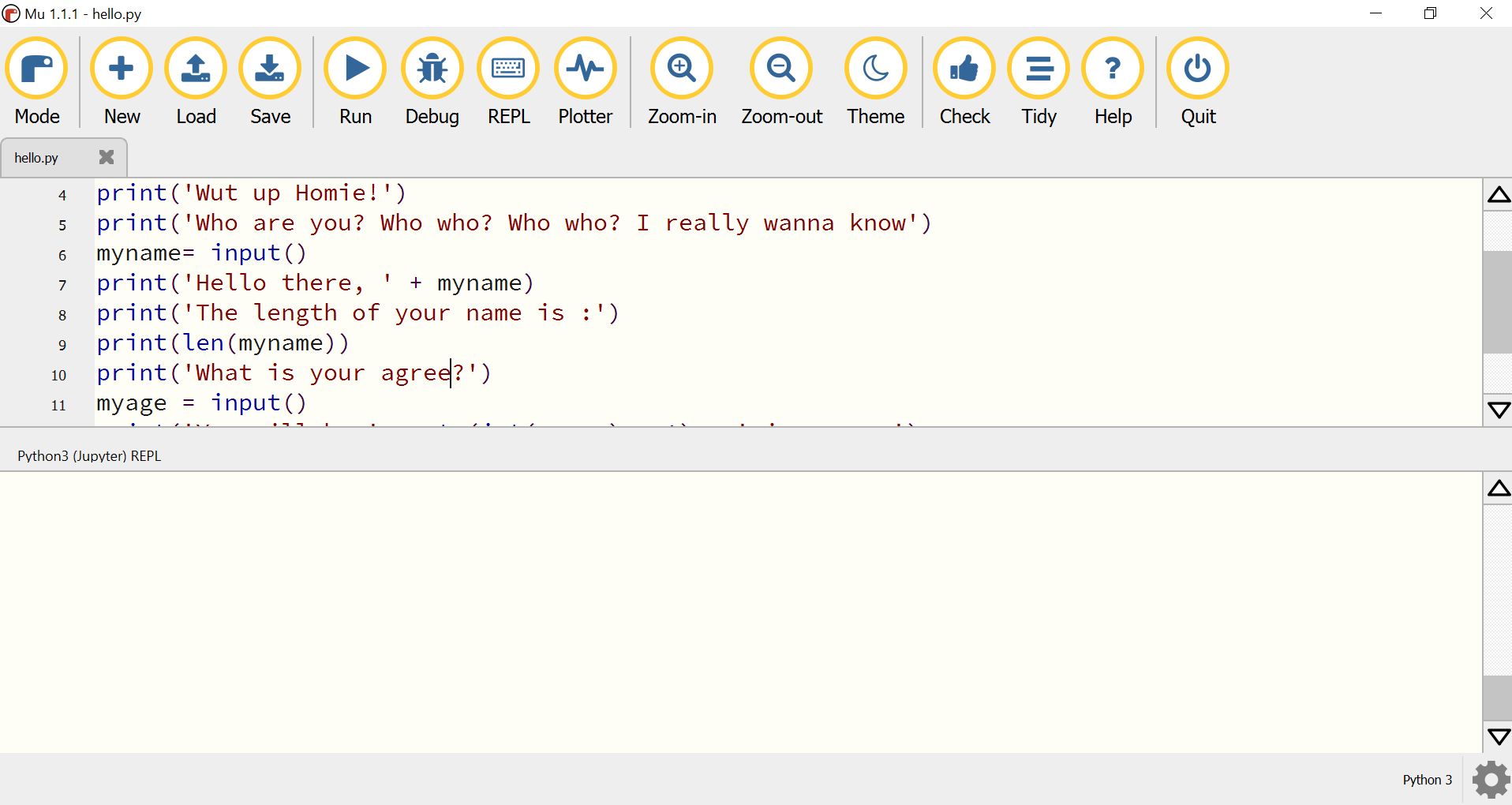Viewport: 1512px width, 805px height.
Task: Close the hello.py tab
Action: point(107,157)
